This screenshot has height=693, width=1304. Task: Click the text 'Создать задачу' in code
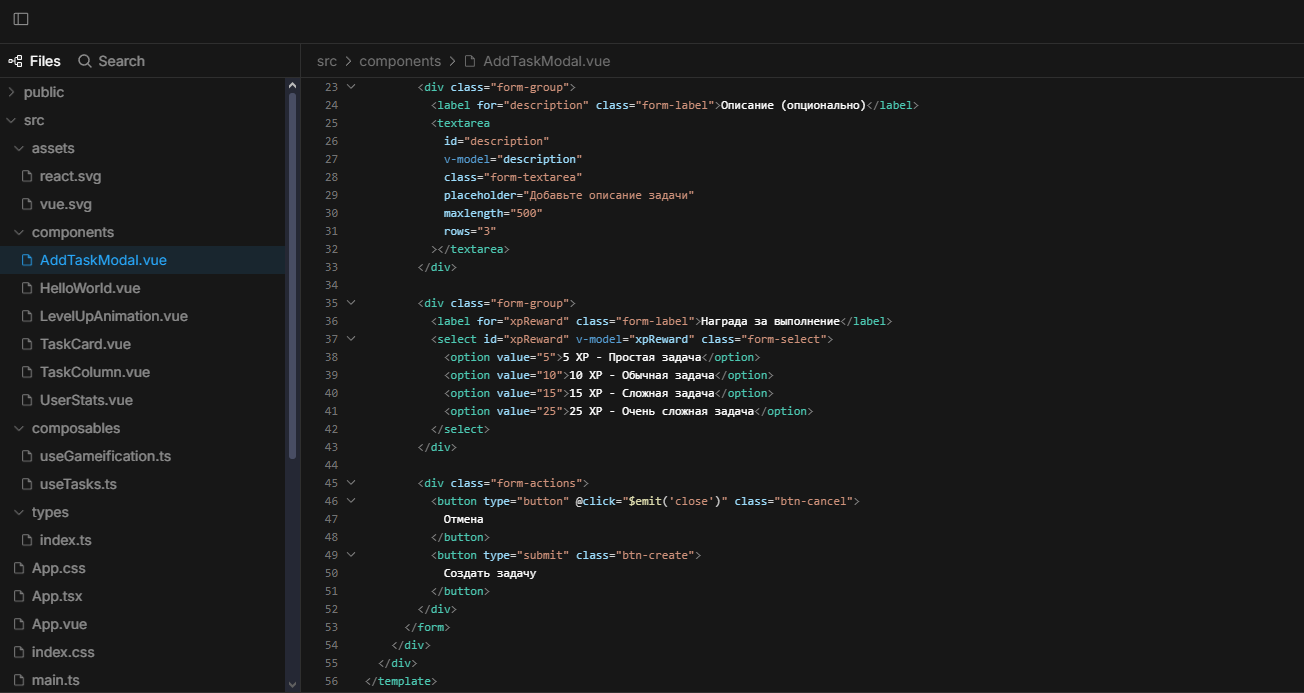490,573
